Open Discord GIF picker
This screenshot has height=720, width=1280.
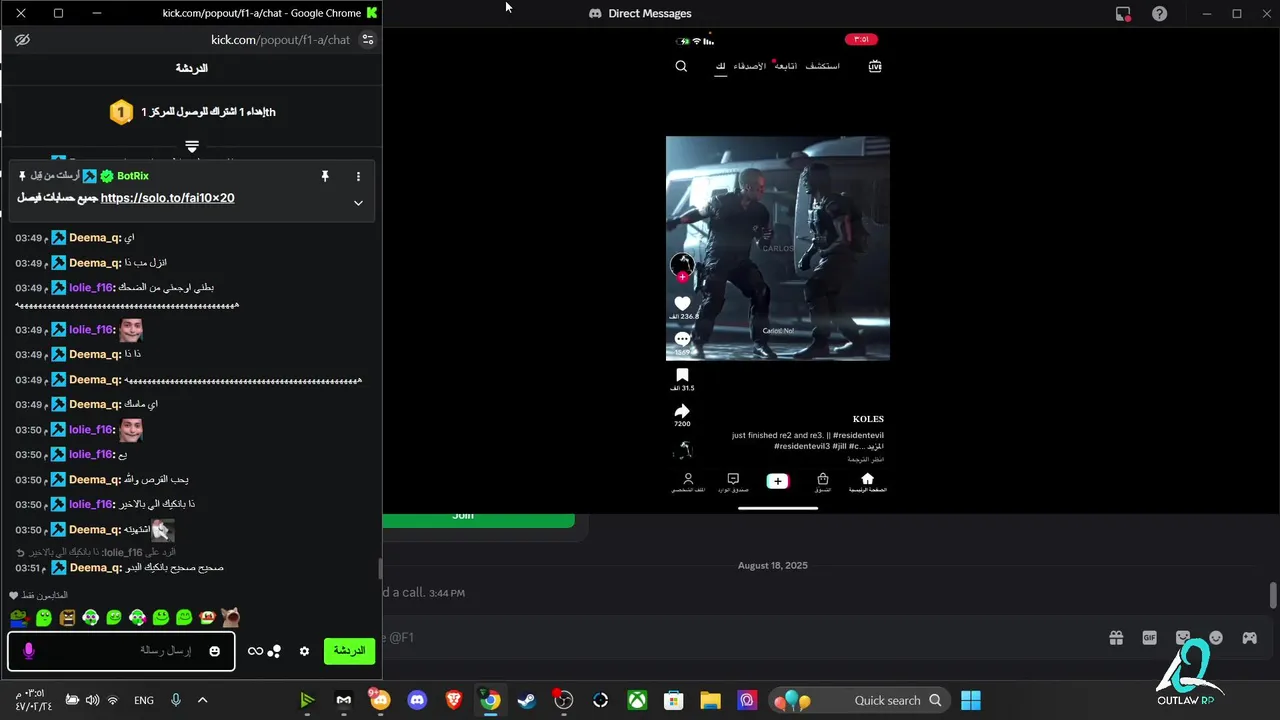pyautogui.click(x=1150, y=638)
